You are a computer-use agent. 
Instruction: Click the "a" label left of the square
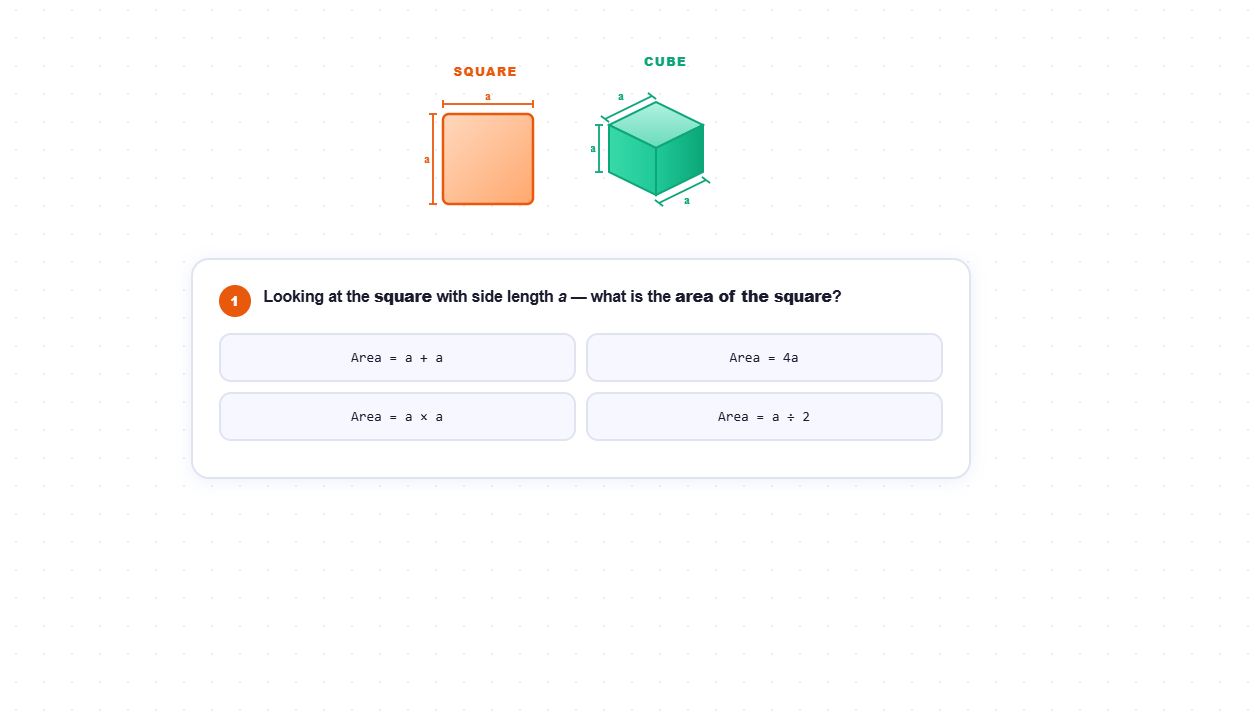[x=426, y=159]
